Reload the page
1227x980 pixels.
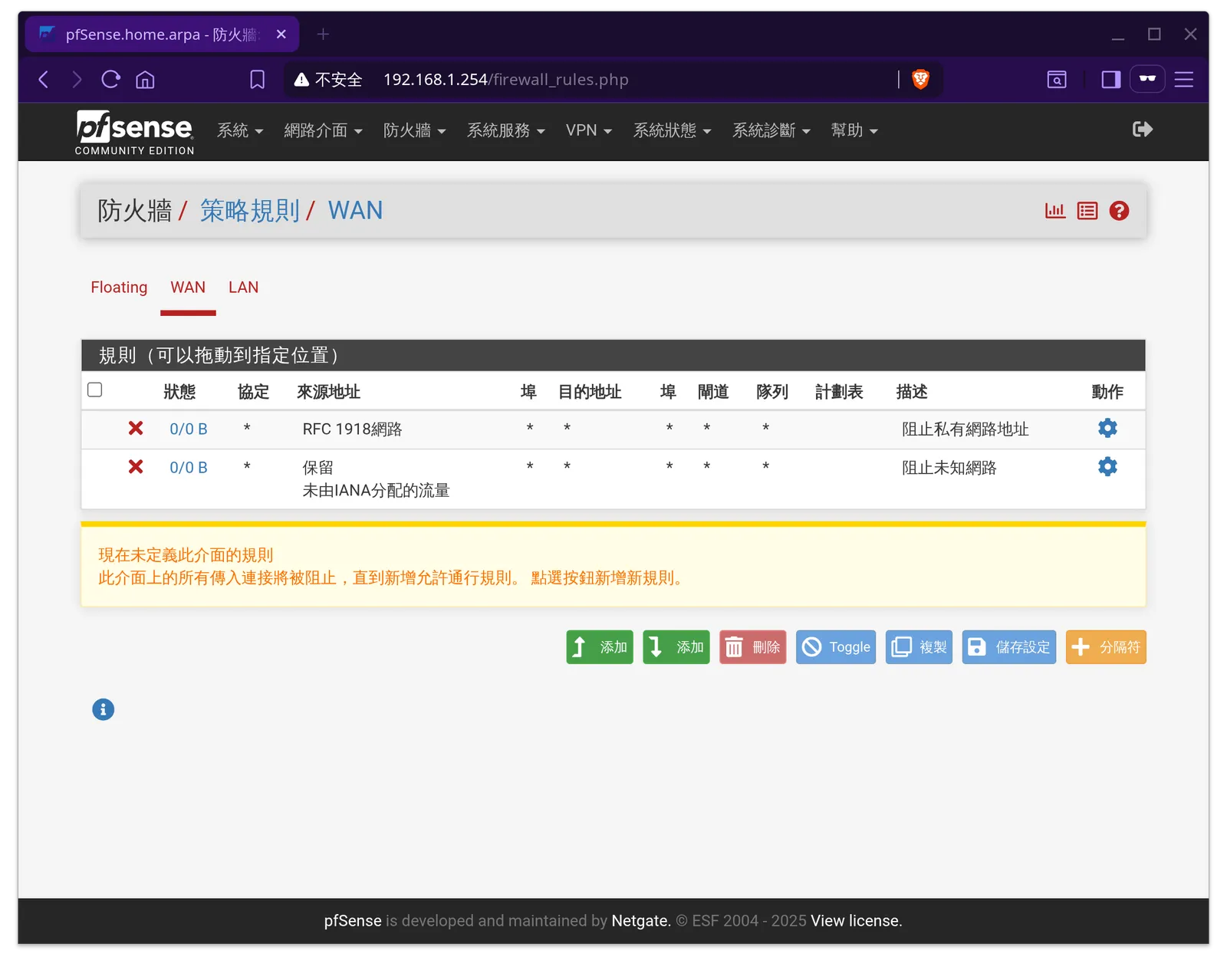[x=111, y=80]
